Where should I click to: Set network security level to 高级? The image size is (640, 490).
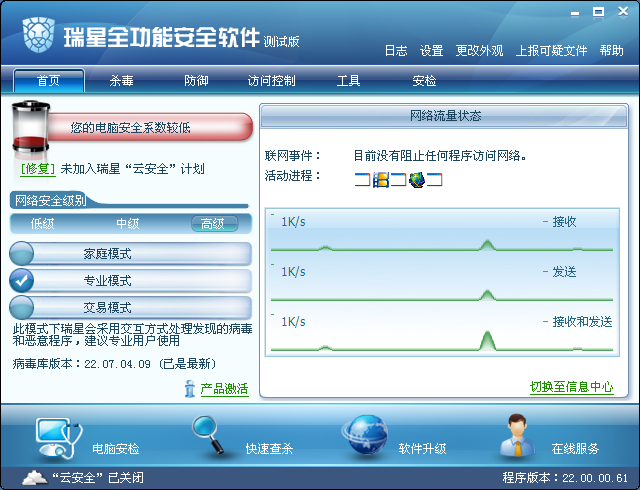click(214, 224)
